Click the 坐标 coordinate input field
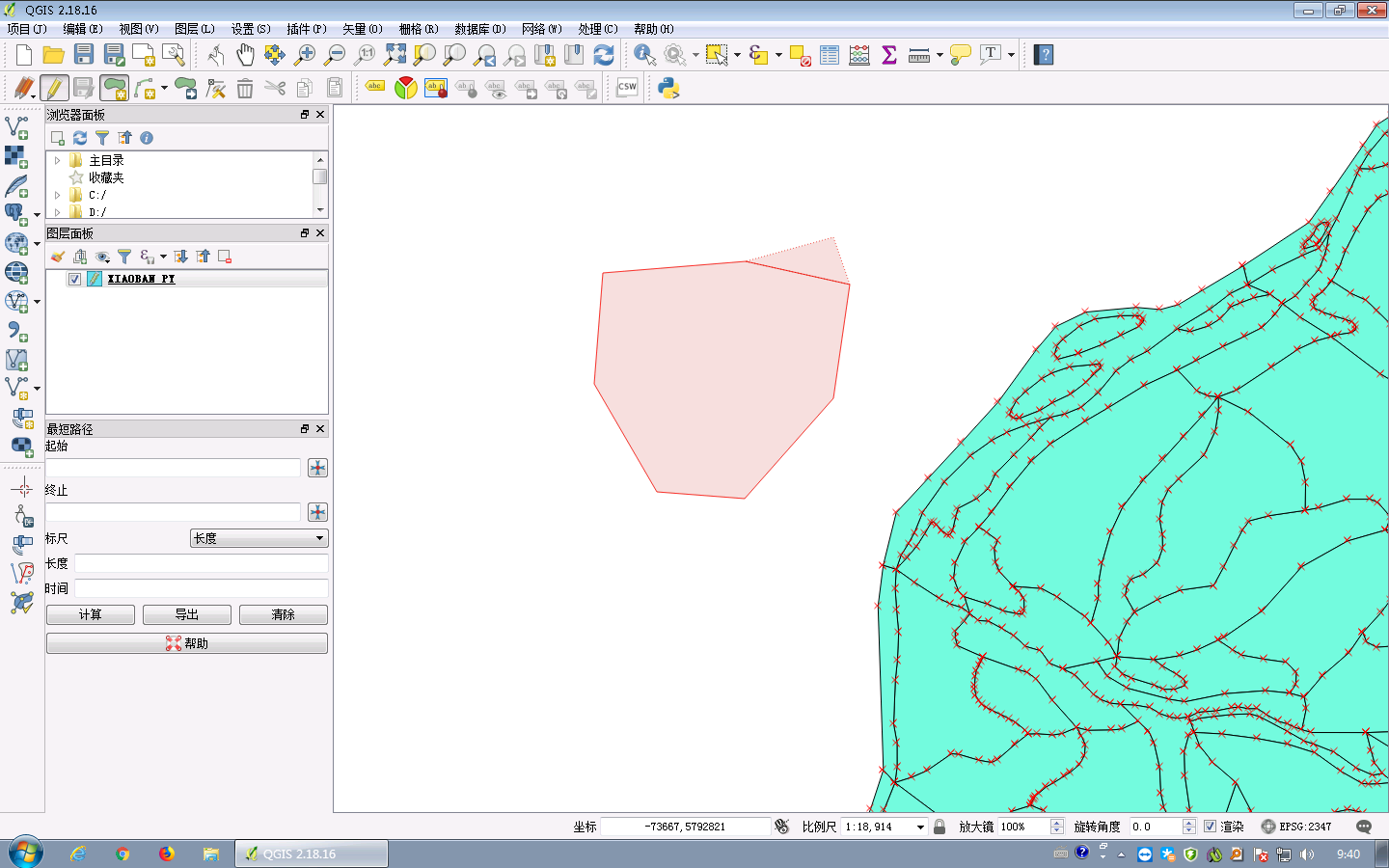This screenshot has height=868, width=1389. click(x=685, y=827)
